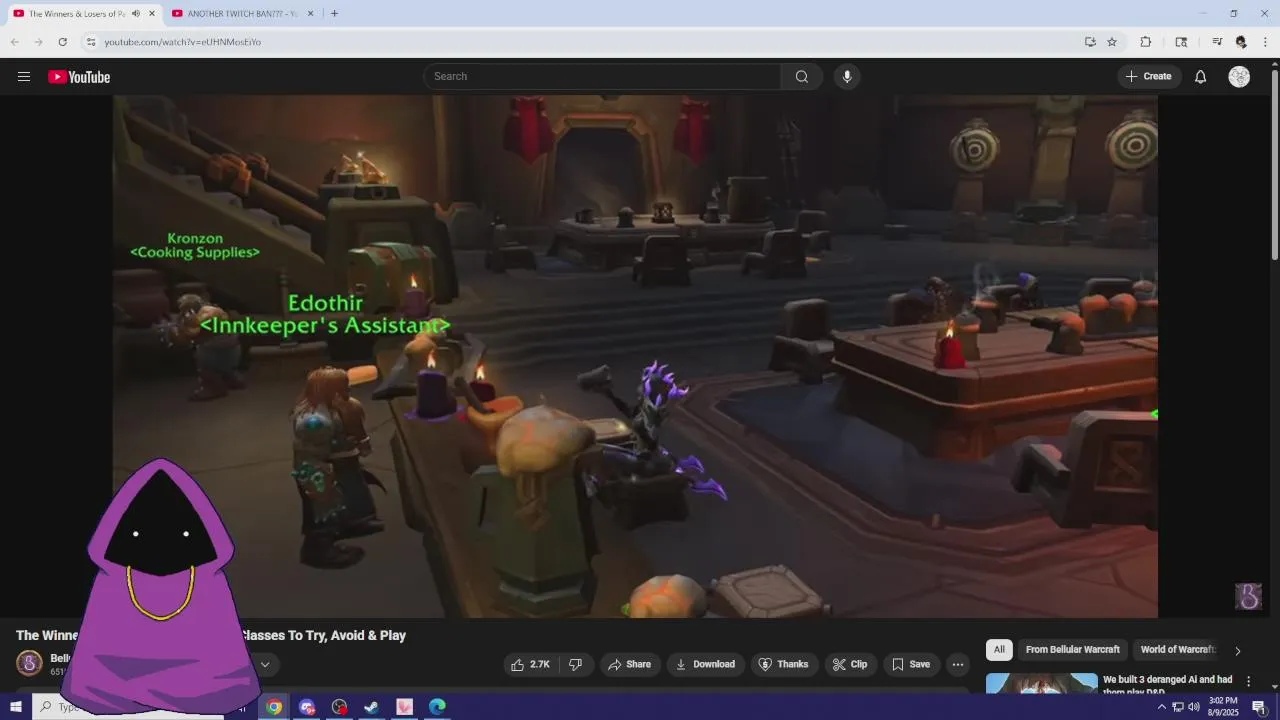The height and width of the screenshot is (720, 1280).
Task: Share the video
Action: point(629,664)
